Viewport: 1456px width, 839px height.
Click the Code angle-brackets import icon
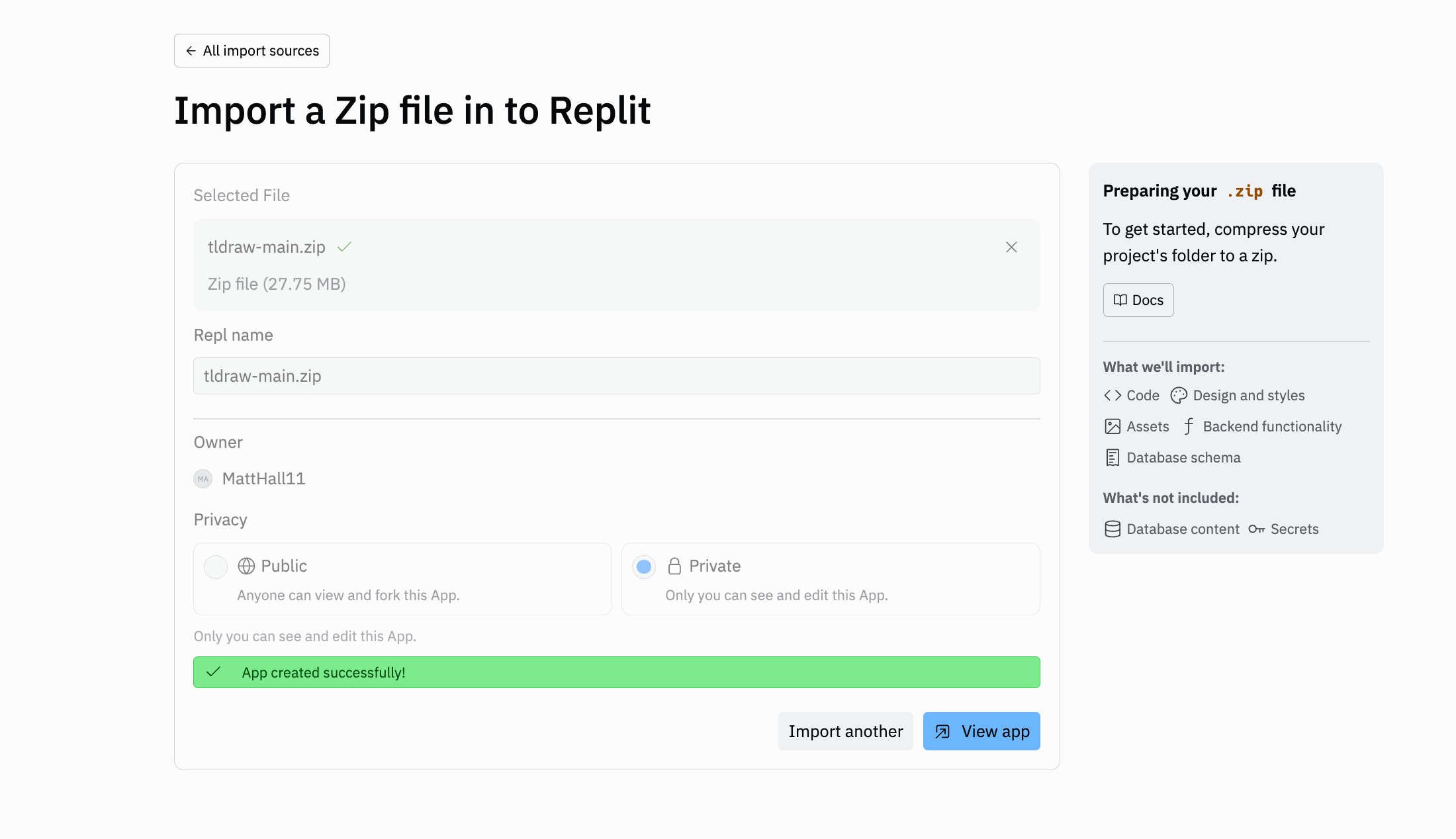coord(1113,395)
